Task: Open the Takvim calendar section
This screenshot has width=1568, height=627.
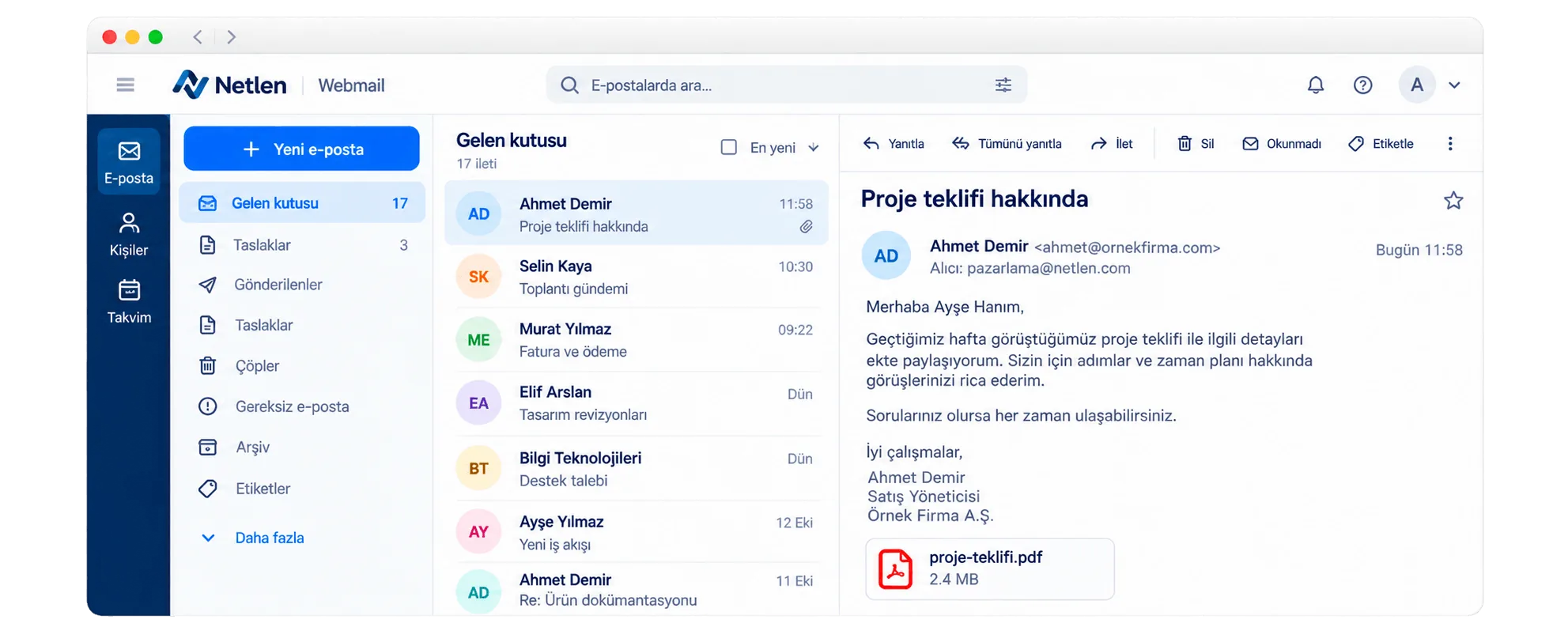Action: pyautogui.click(x=129, y=301)
